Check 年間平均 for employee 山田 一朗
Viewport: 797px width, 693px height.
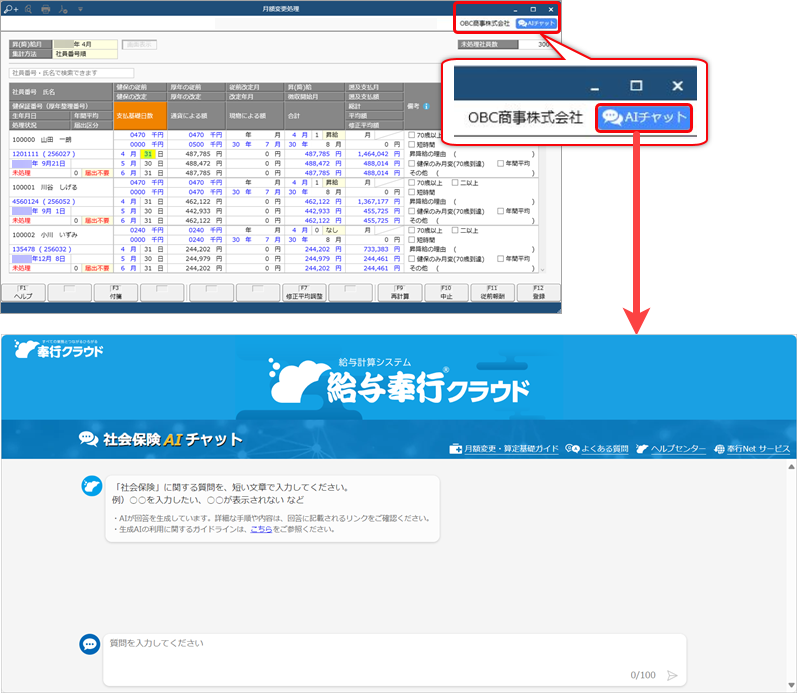pyautogui.click(x=501, y=164)
